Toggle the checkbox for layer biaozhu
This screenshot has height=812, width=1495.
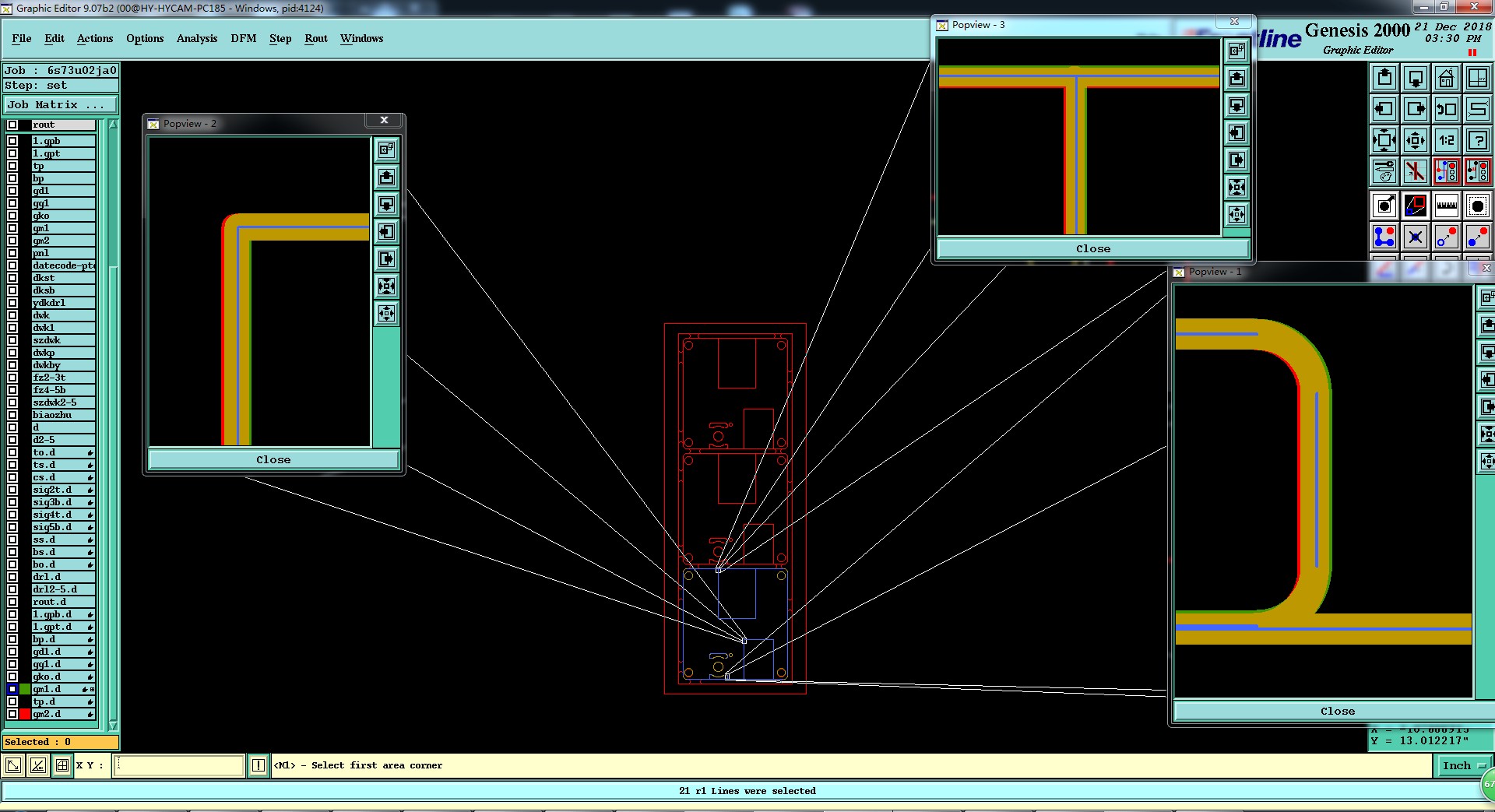[x=12, y=415]
